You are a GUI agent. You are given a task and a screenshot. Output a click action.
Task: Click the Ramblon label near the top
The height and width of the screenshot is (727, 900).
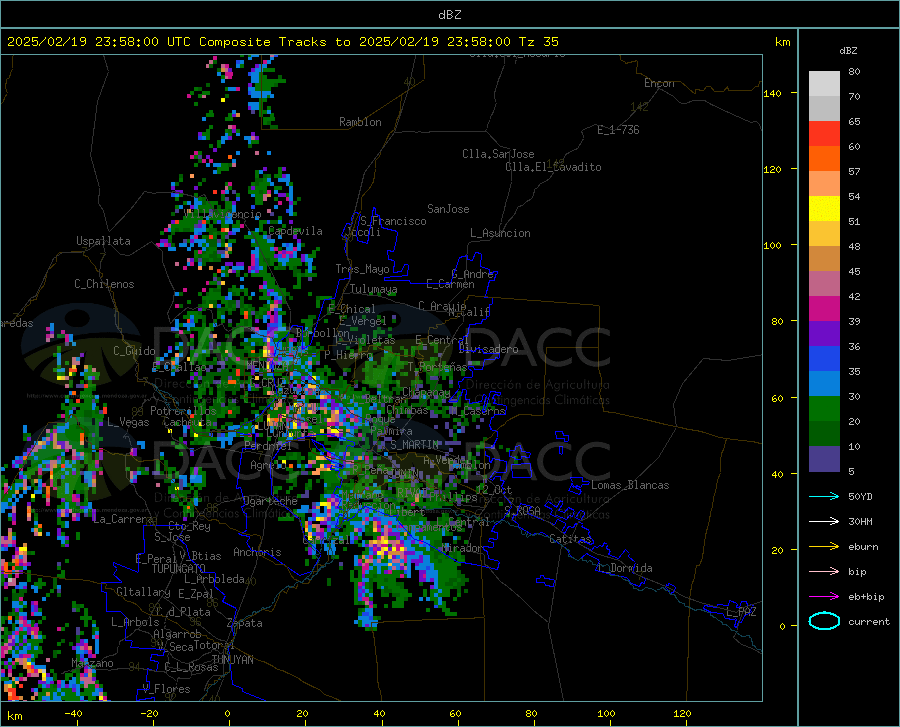click(x=360, y=122)
